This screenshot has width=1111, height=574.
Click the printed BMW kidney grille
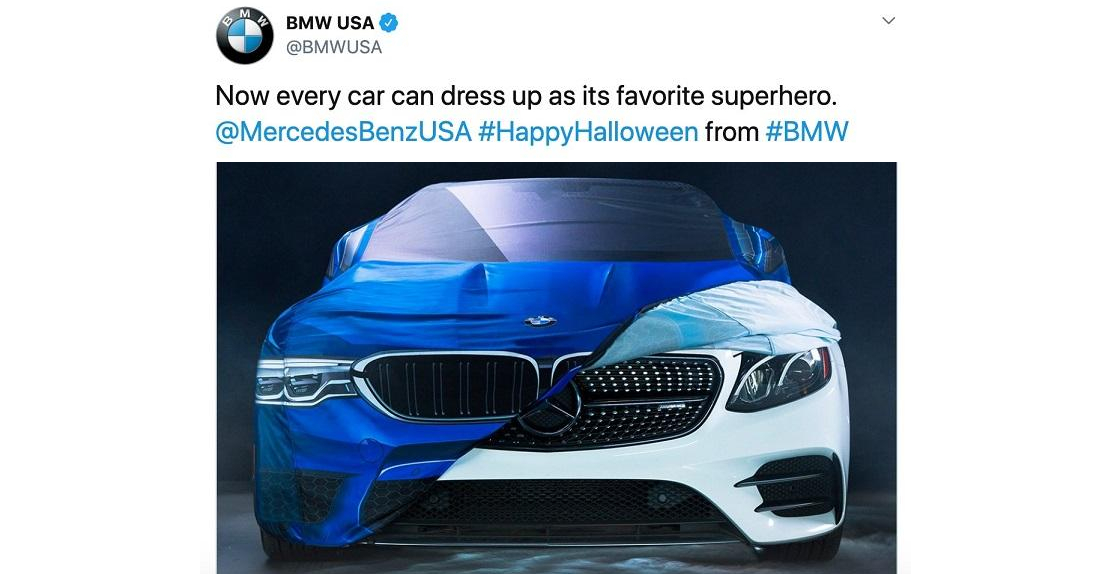[446, 387]
